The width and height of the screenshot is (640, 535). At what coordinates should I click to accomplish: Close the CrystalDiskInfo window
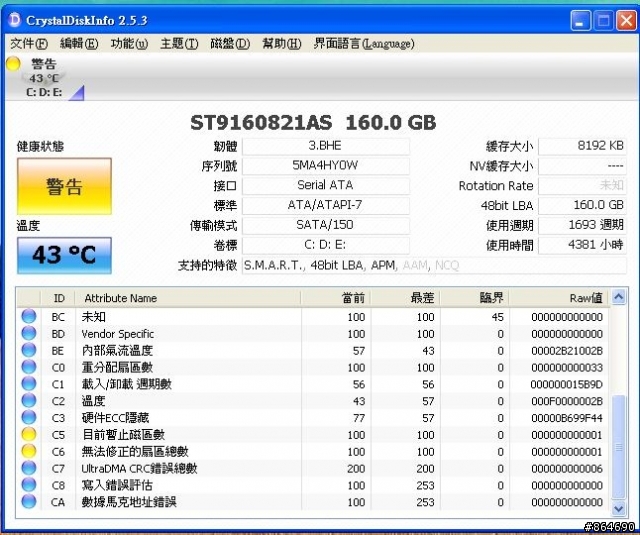[626, 20]
